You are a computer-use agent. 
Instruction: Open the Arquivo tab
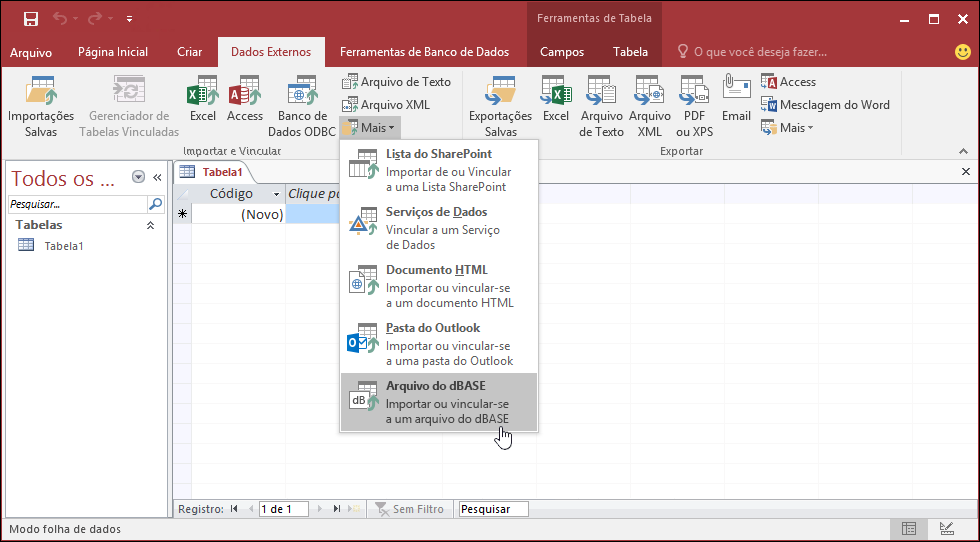click(x=31, y=53)
